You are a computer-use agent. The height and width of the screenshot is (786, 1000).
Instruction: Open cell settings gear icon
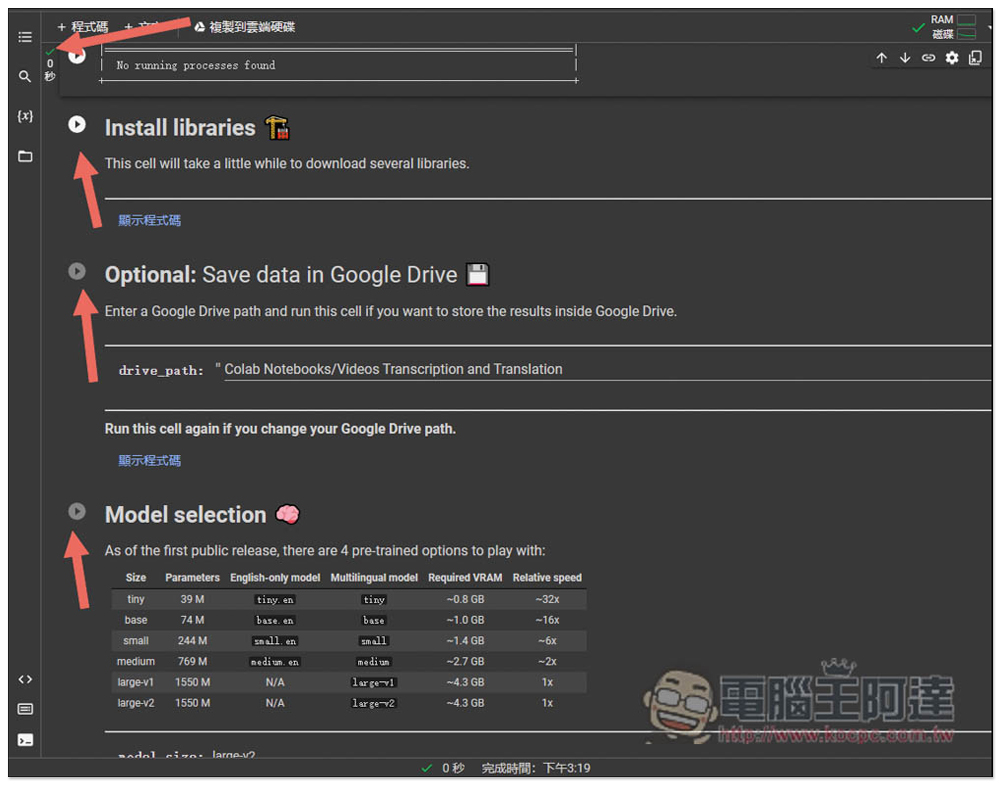coord(952,58)
